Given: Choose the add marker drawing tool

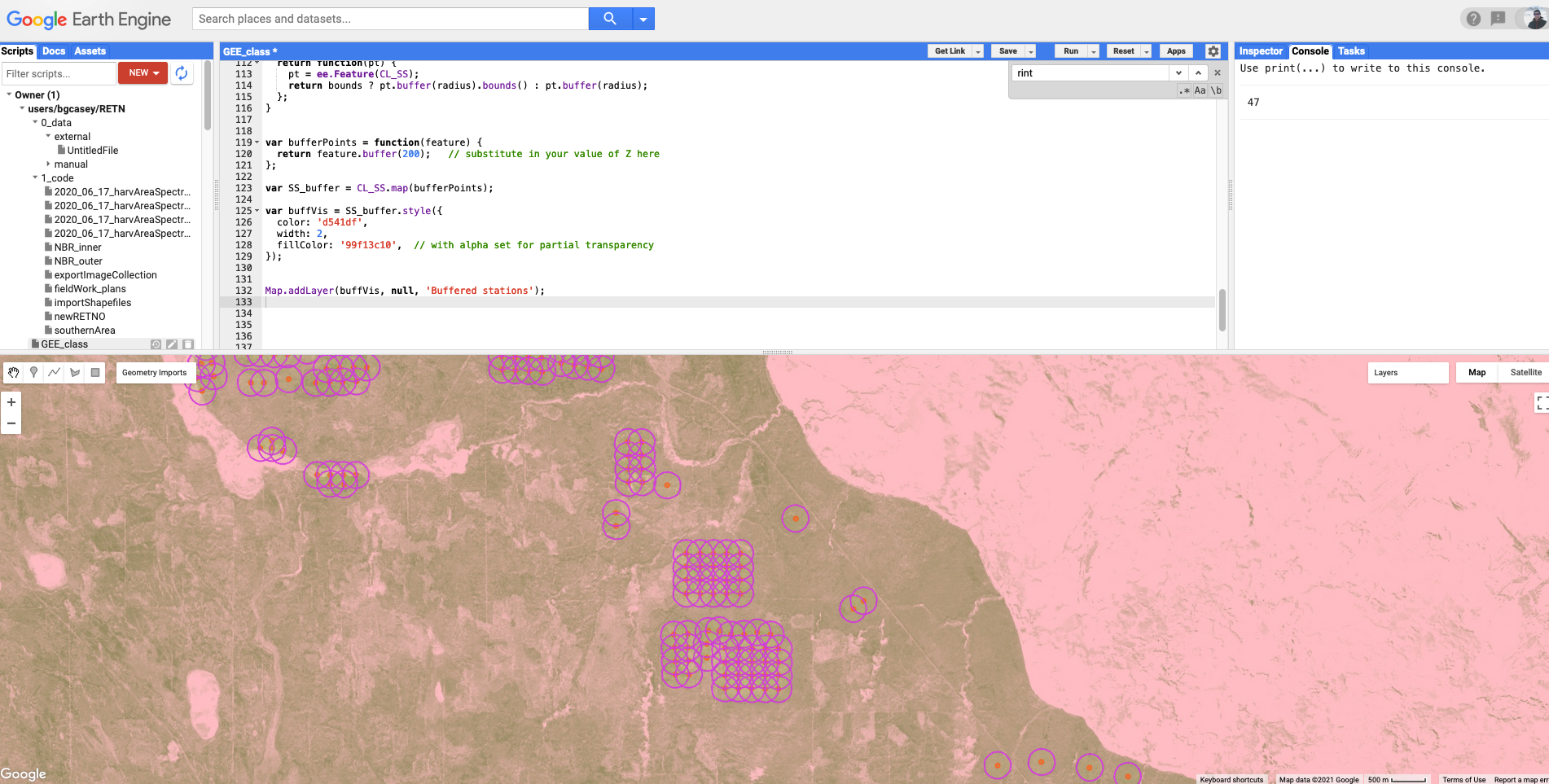Looking at the screenshot, I should tap(33, 372).
